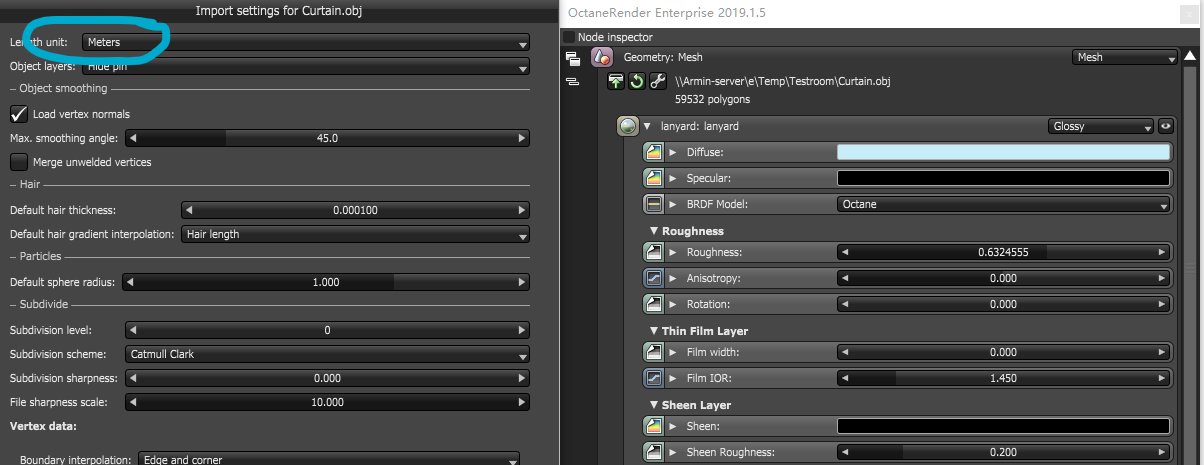Click the Diffuse light blue color swatch
This screenshot has height=465, width=1204.
click(1003, 153)
